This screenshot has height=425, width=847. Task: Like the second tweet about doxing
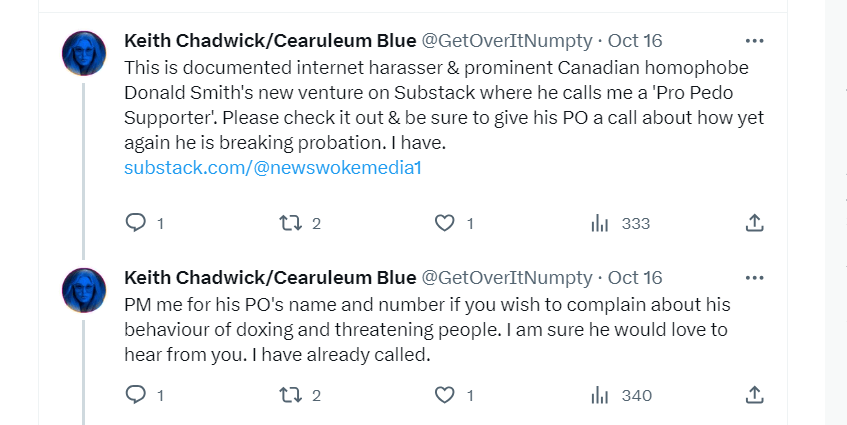click(445, 395)
